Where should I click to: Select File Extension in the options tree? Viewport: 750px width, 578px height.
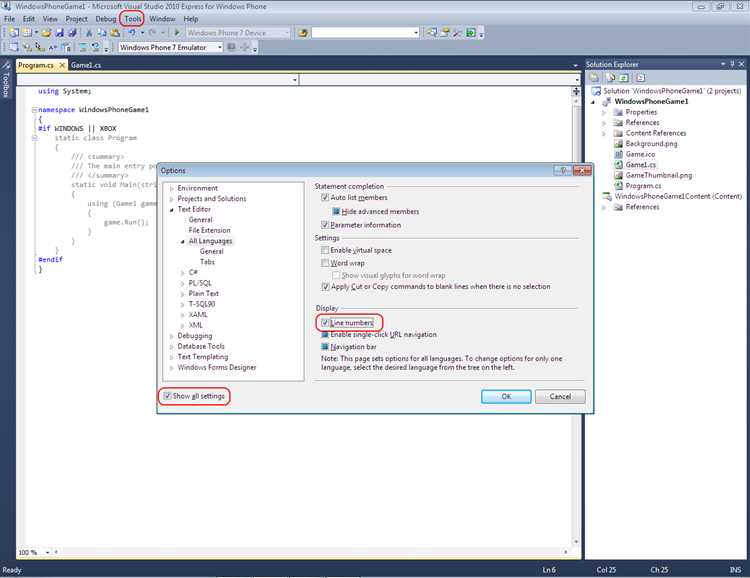tap(209, 230)
